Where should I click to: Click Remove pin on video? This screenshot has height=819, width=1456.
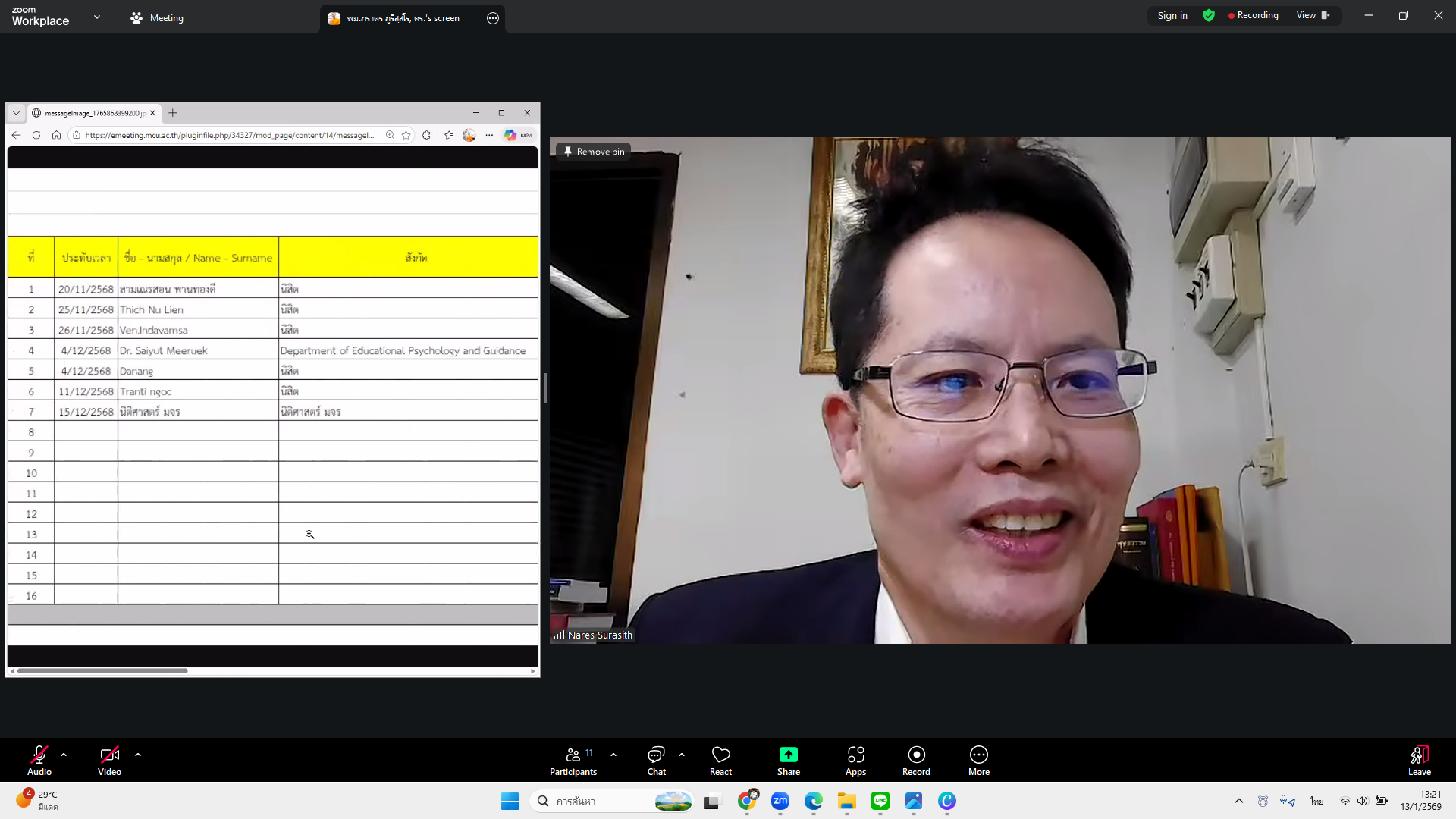coord(594,152)
